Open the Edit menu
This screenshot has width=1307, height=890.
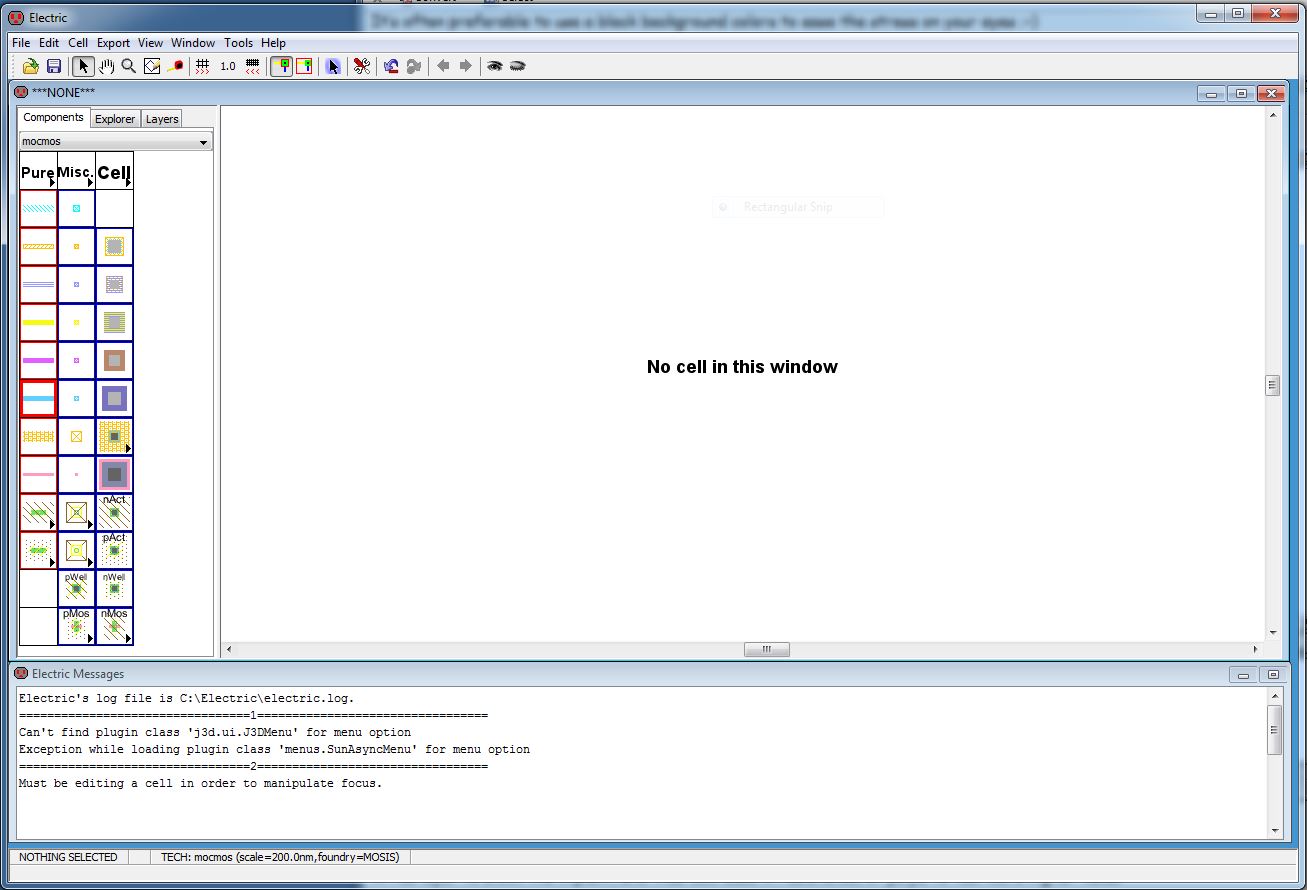point(49,43)
